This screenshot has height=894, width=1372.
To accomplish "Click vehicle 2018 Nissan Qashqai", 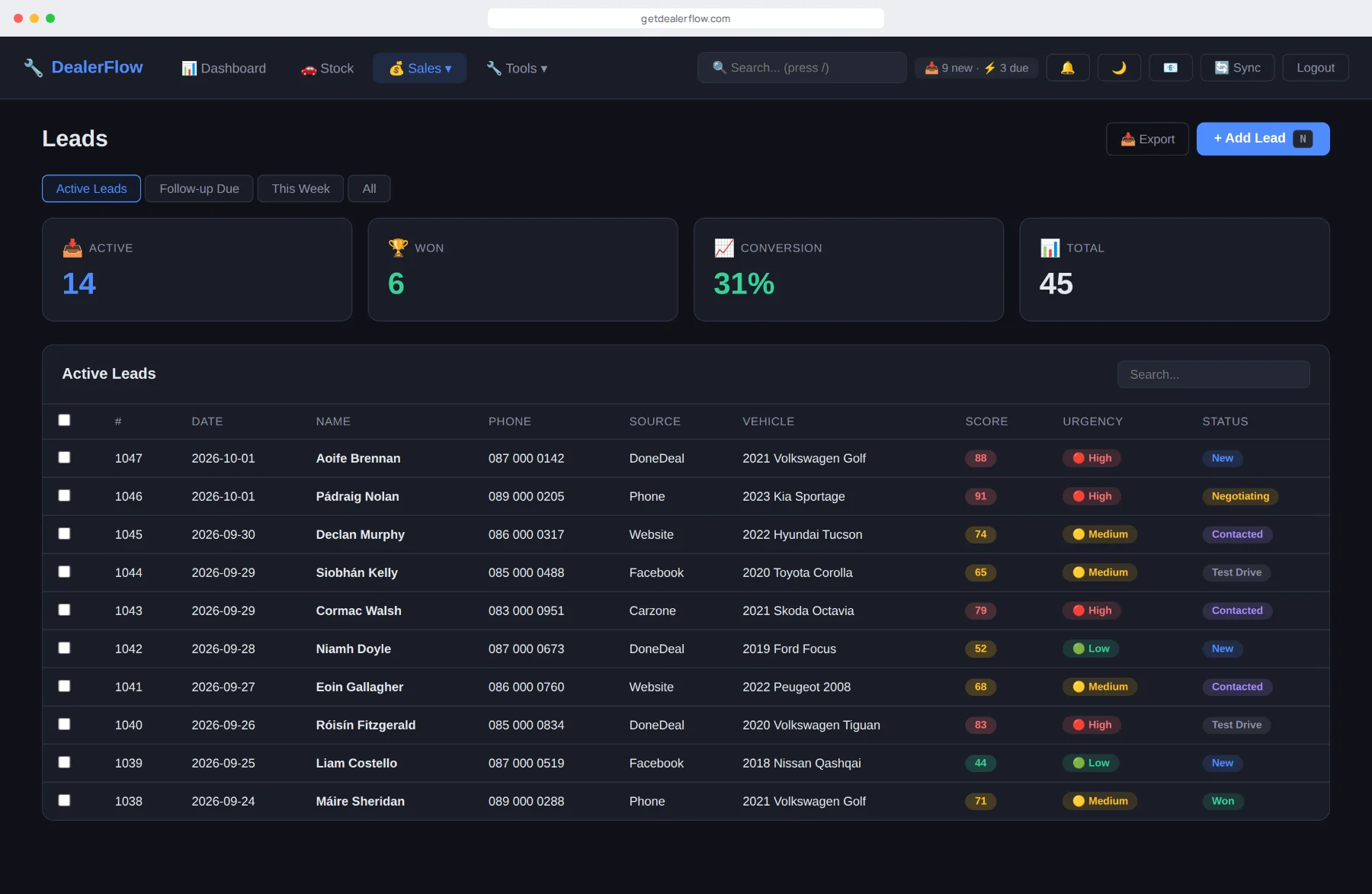I will coord(802,763).
